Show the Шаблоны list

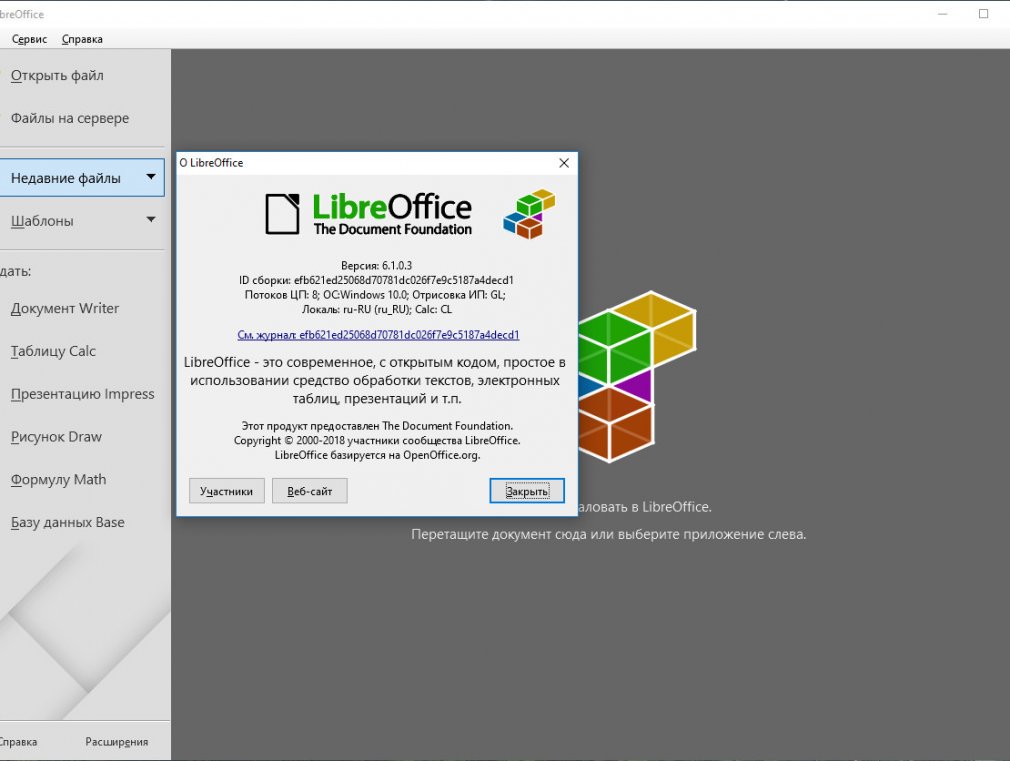tap(42, 221)
